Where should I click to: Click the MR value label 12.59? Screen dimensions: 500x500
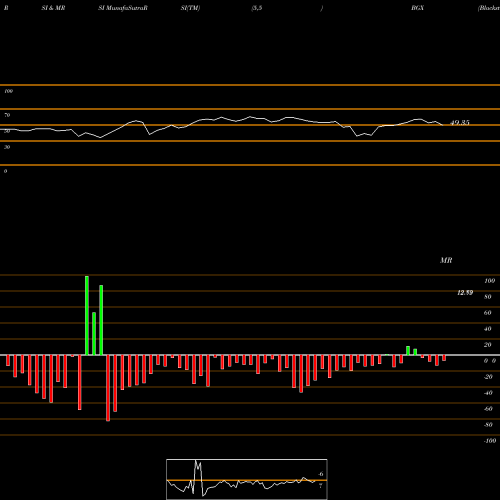[x=465, y=293]
